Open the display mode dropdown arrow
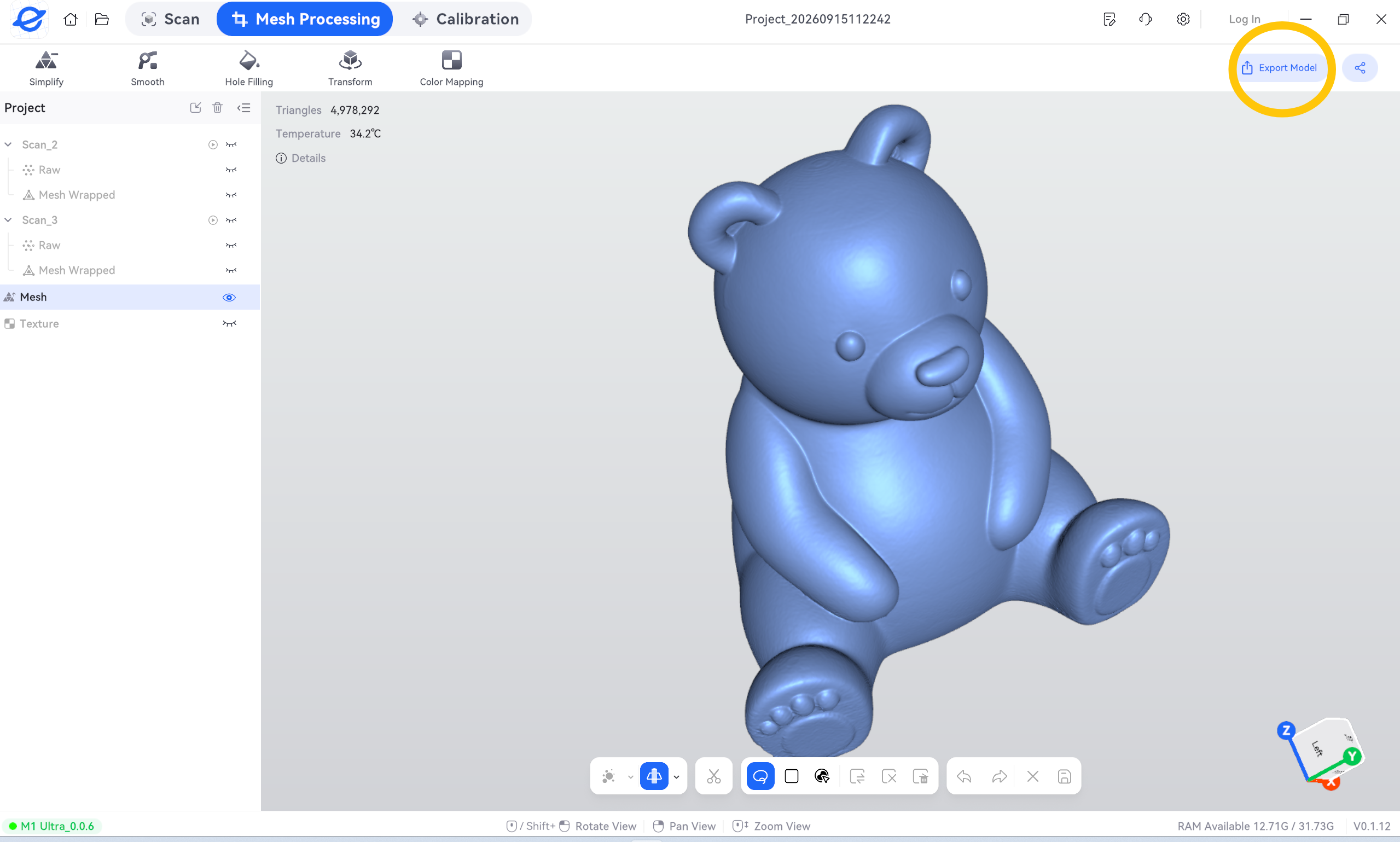 [x=630, y=777]
